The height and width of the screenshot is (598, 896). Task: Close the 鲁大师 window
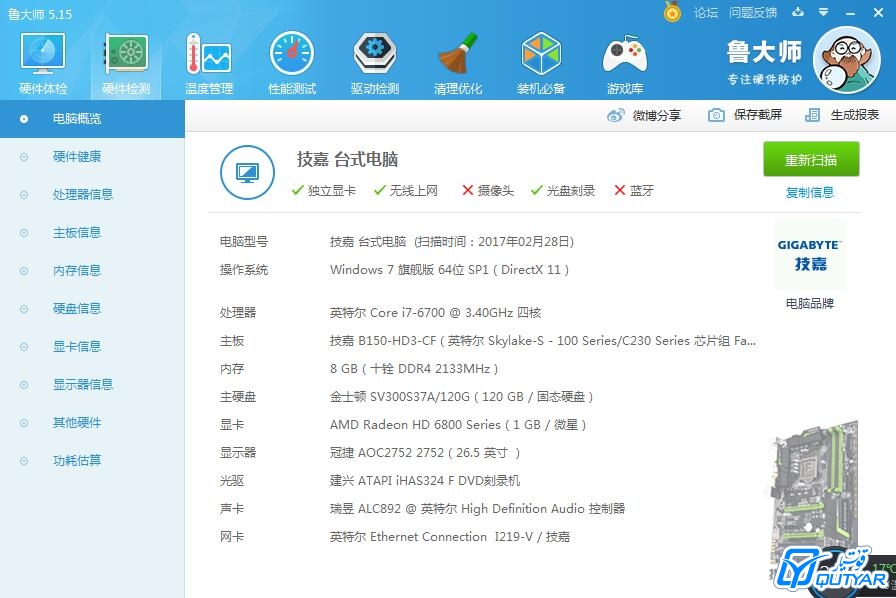(x=878, y=13)
